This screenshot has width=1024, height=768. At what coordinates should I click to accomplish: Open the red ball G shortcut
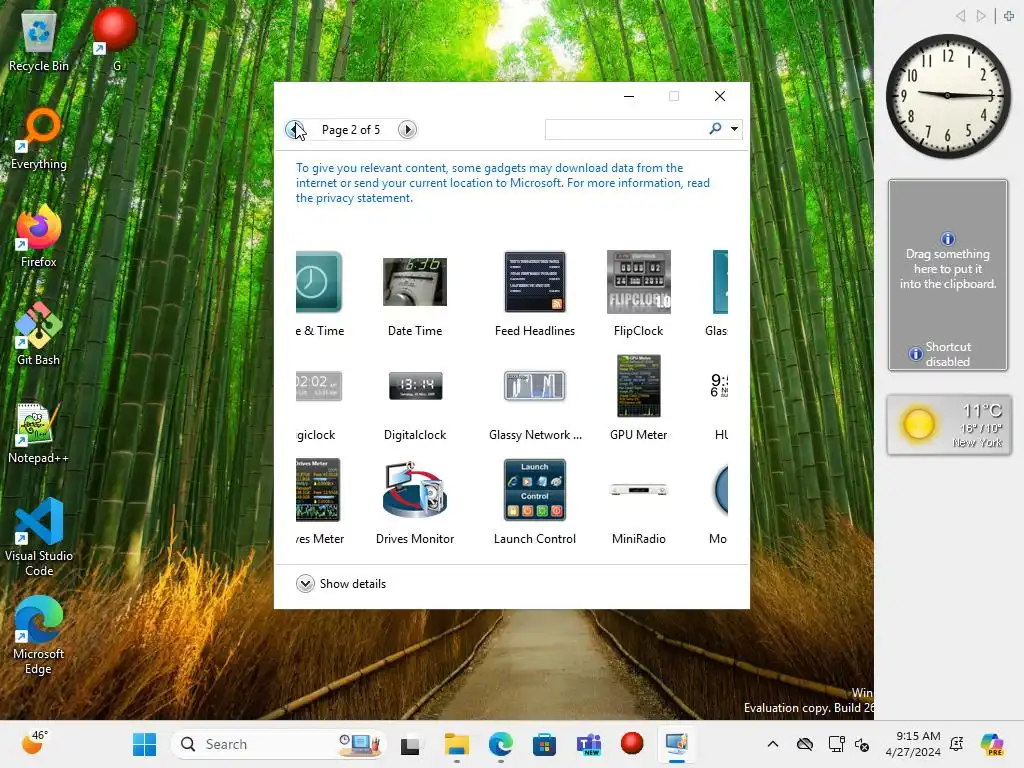pos(115,38)
